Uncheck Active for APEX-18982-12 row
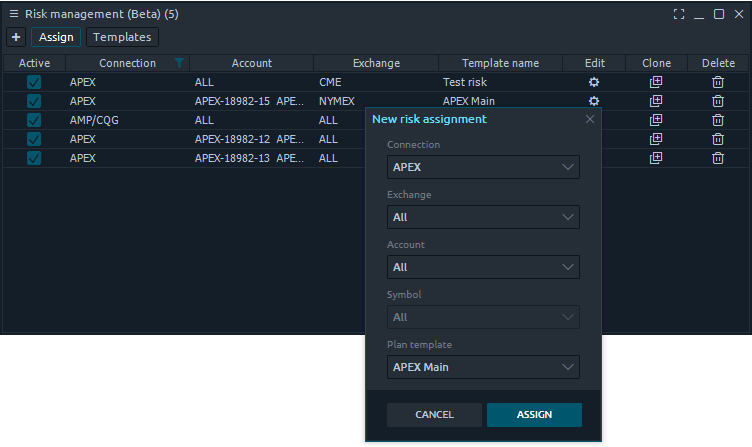The height and width of the screenshot is (447, 752). (34, 139)
